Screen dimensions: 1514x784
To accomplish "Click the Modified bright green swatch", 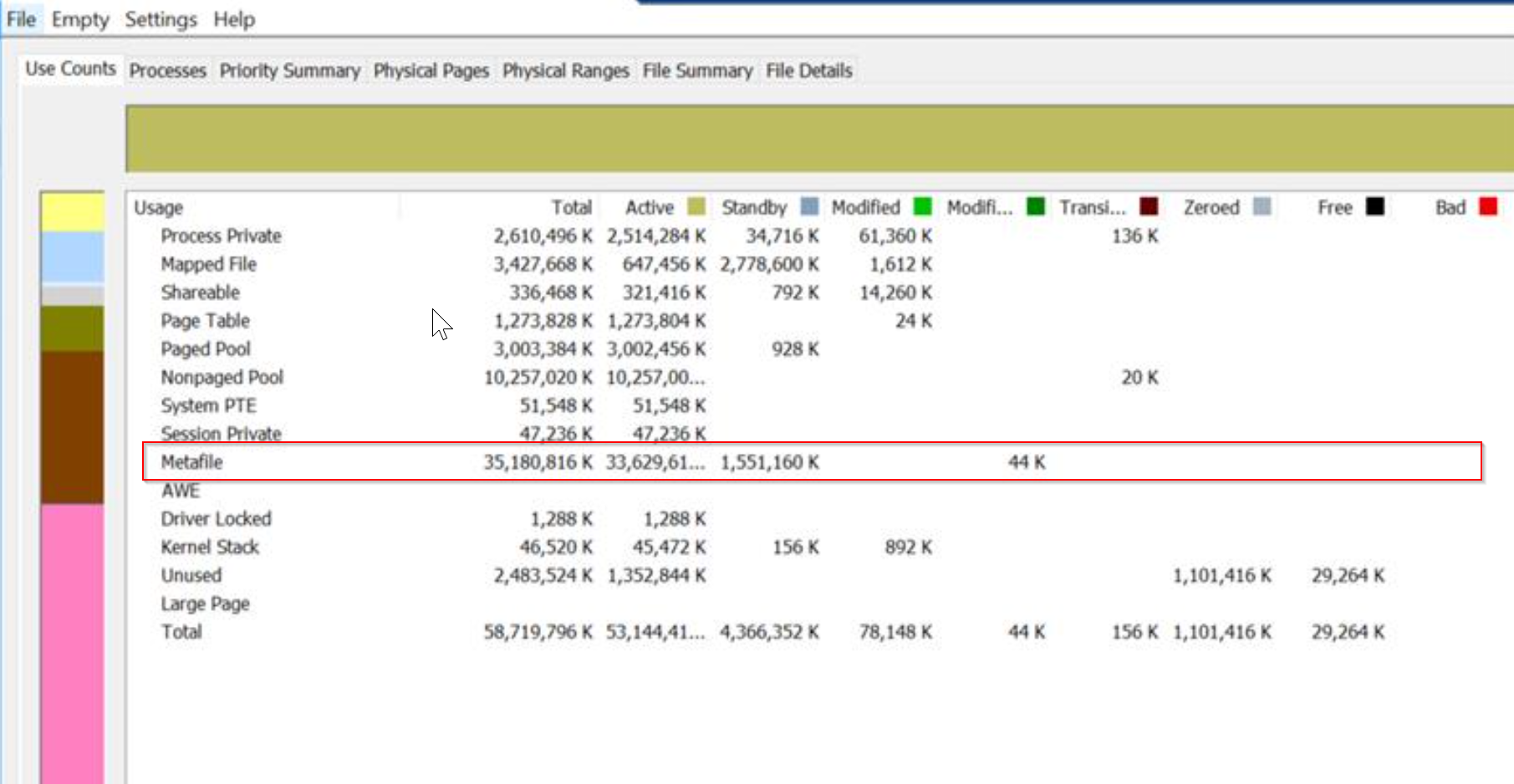I will click(923, 206).
